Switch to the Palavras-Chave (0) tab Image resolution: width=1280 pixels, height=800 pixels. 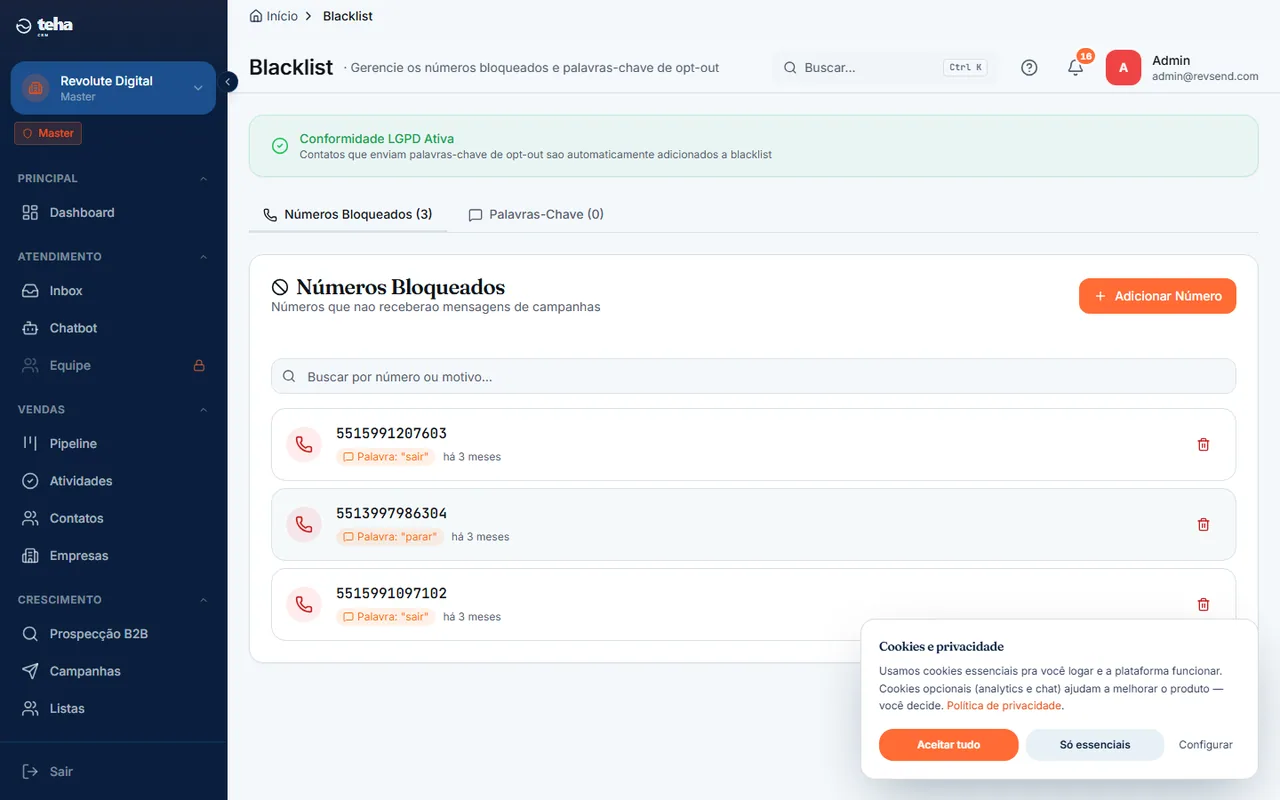click(536, 215)
